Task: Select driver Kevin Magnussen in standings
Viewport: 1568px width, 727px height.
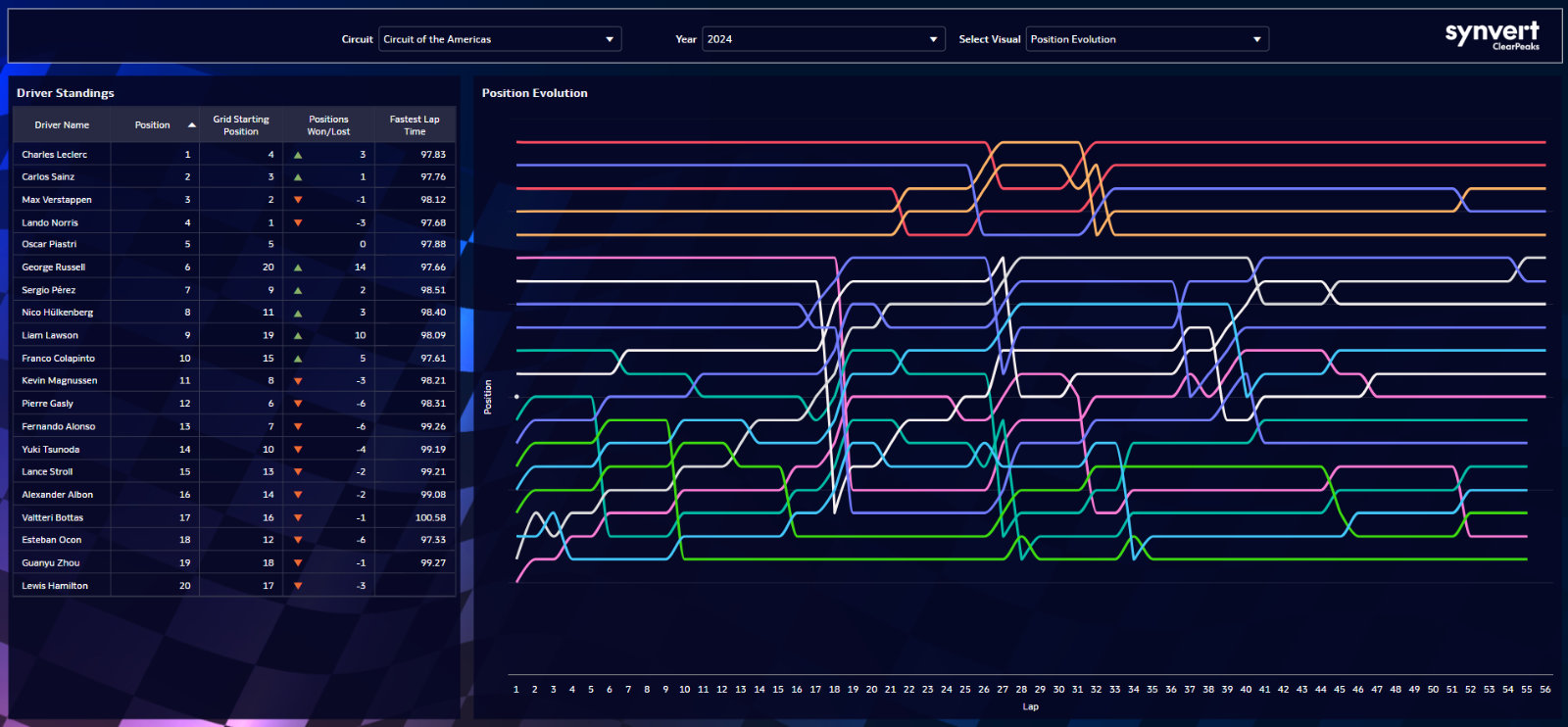Action: tap(60, 381)
